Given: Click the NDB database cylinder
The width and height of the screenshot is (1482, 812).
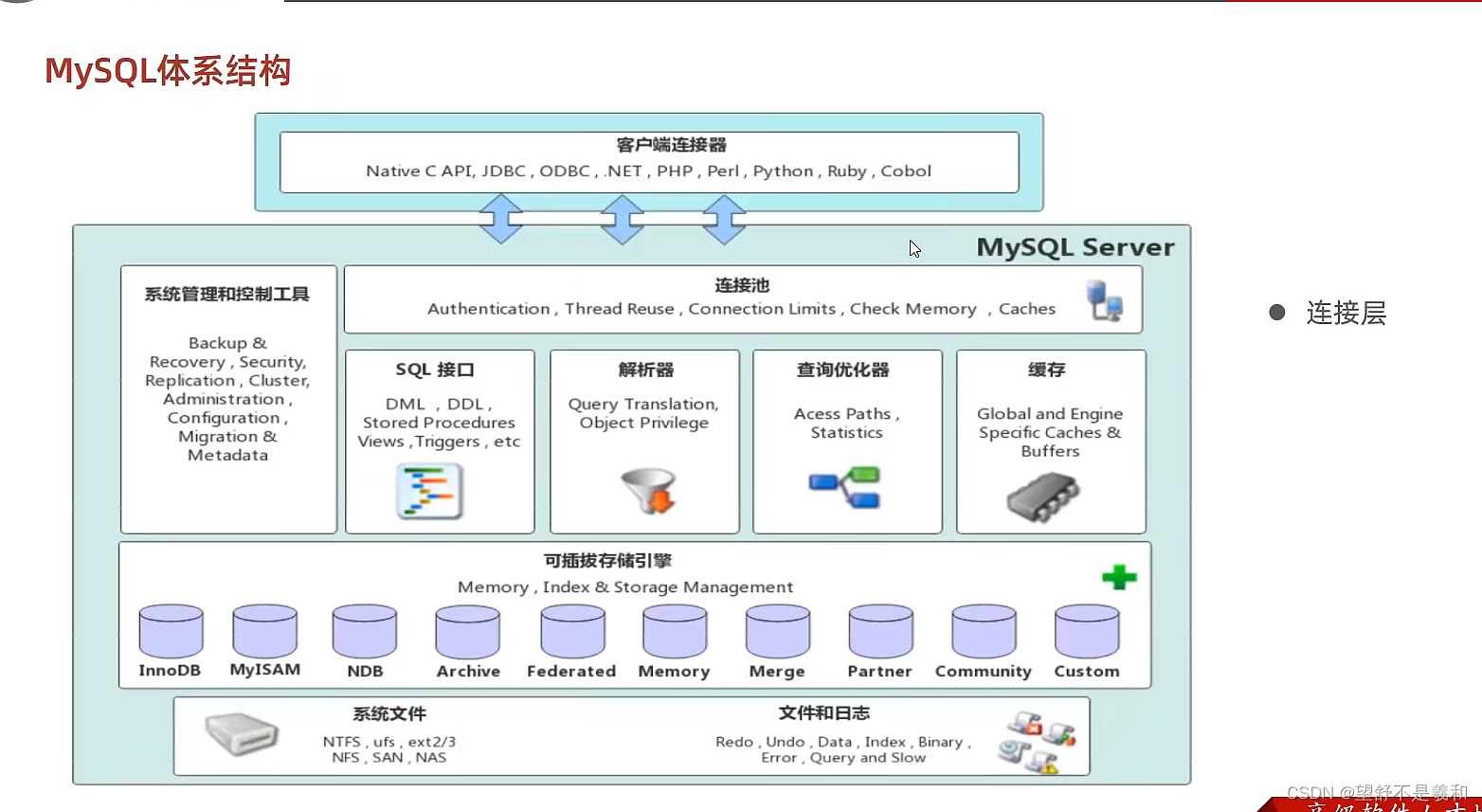Looking at the screenshot, I should [x=365, y=632].
